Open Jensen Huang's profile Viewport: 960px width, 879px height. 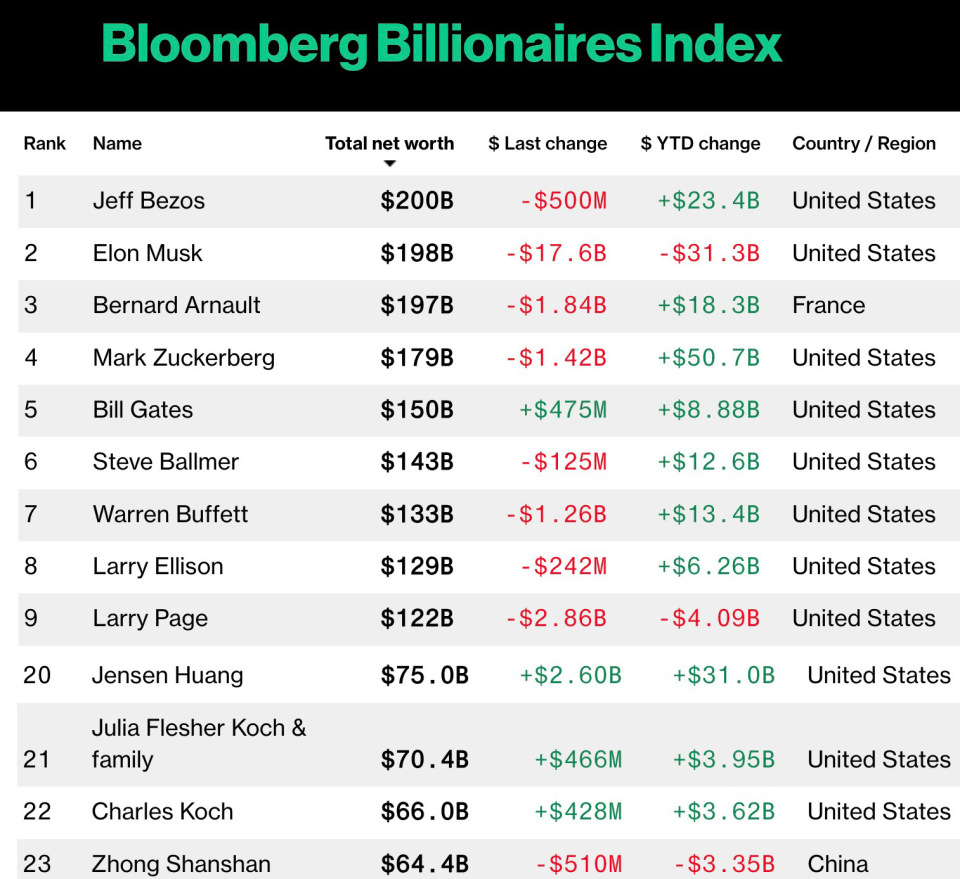click(167, 675)
